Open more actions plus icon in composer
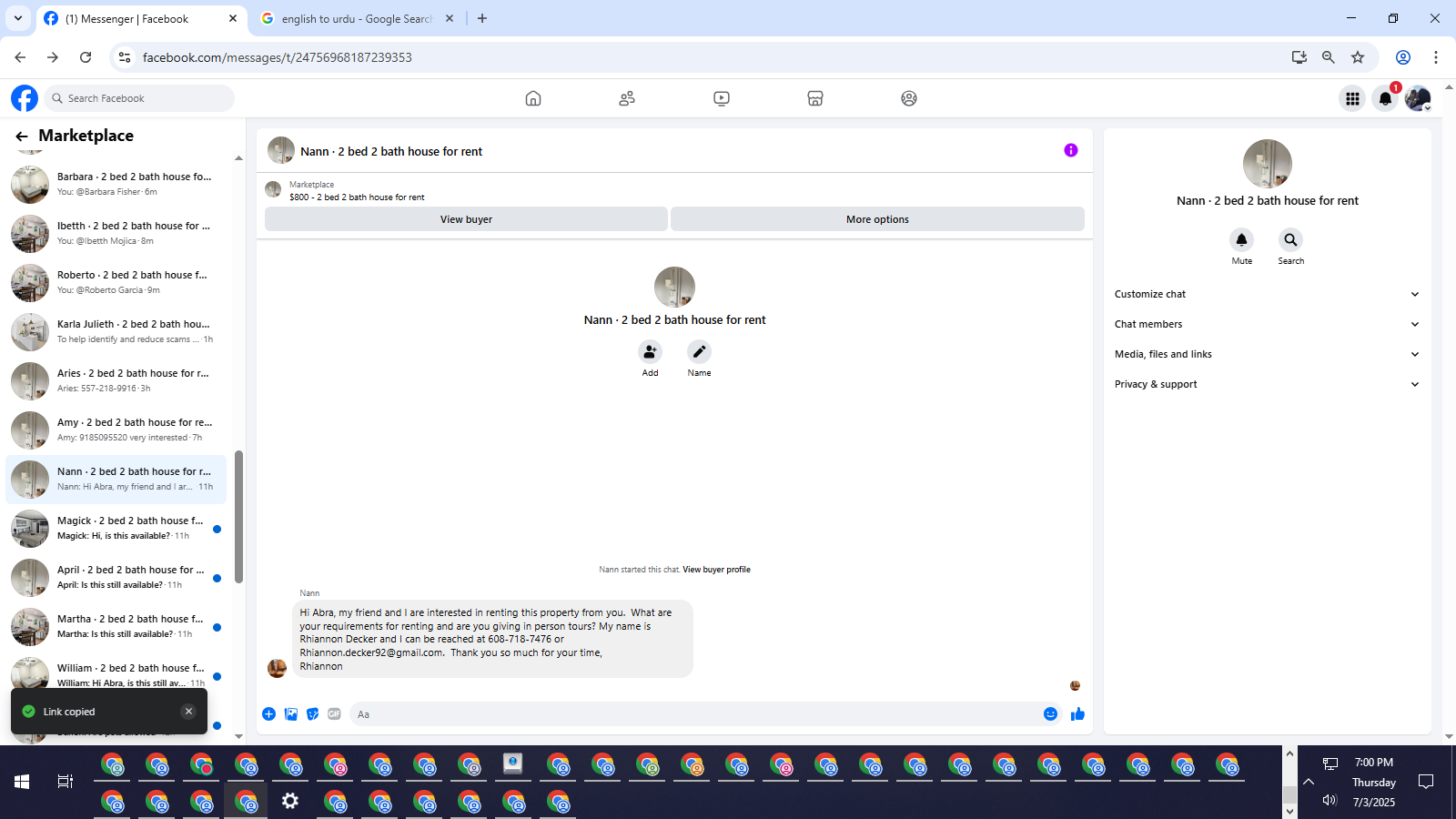This screenshot has height=819, width=1456. [268, 714]
